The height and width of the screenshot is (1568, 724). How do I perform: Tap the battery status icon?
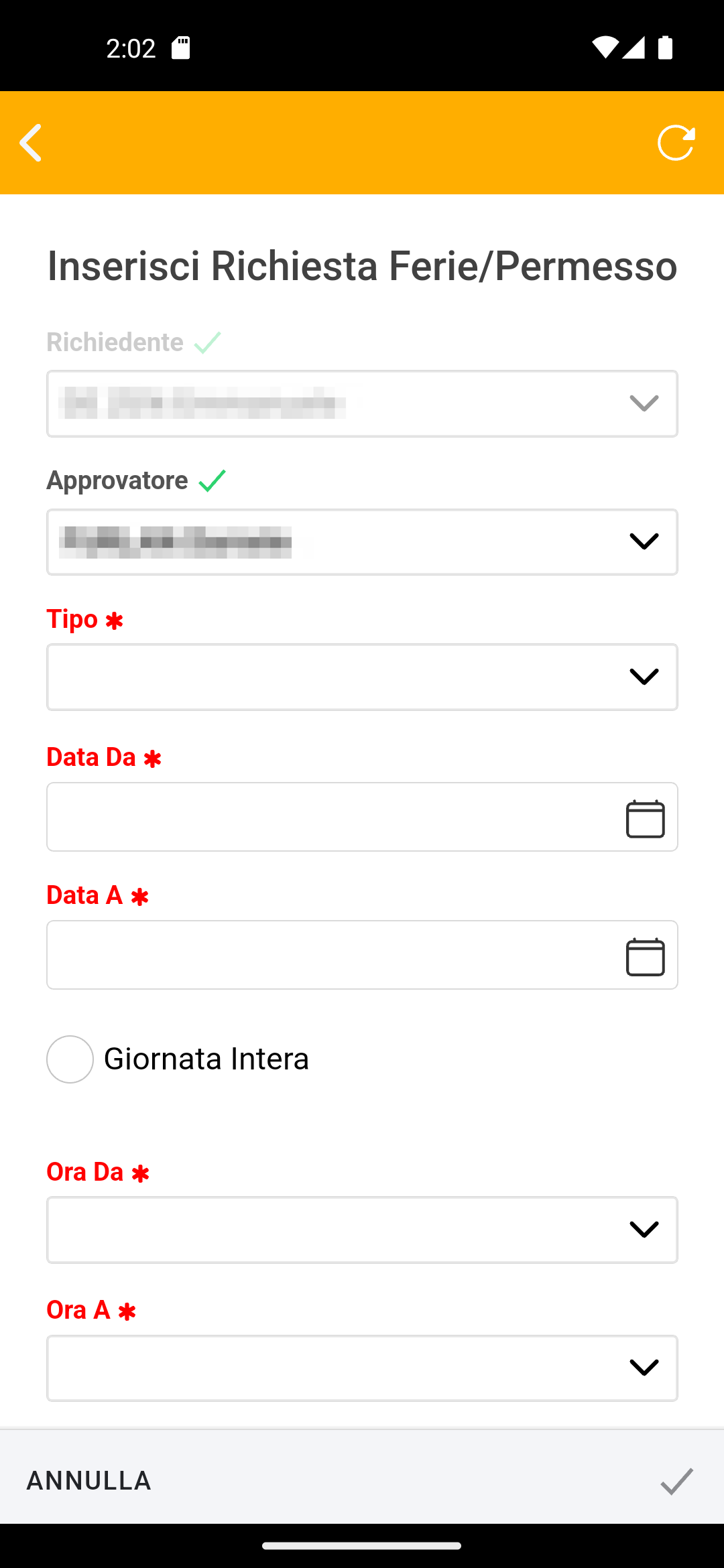tap(665, 48)
